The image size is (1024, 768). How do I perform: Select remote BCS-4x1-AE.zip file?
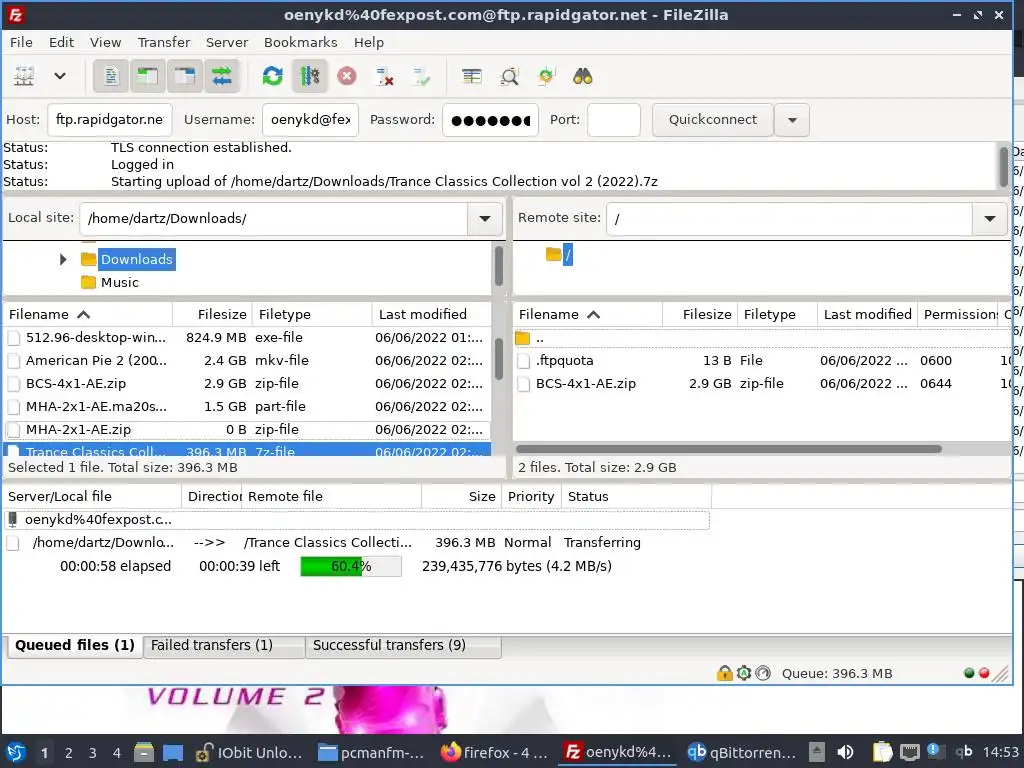[x=762, y=383]
